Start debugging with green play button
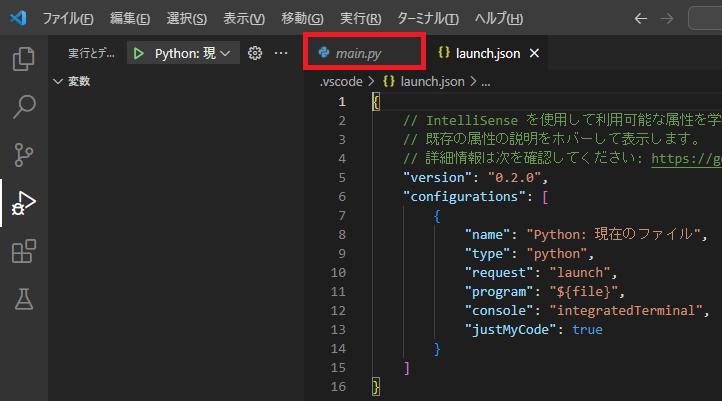The height and width of the screenshot is (401, 722). tap(138, 53)
